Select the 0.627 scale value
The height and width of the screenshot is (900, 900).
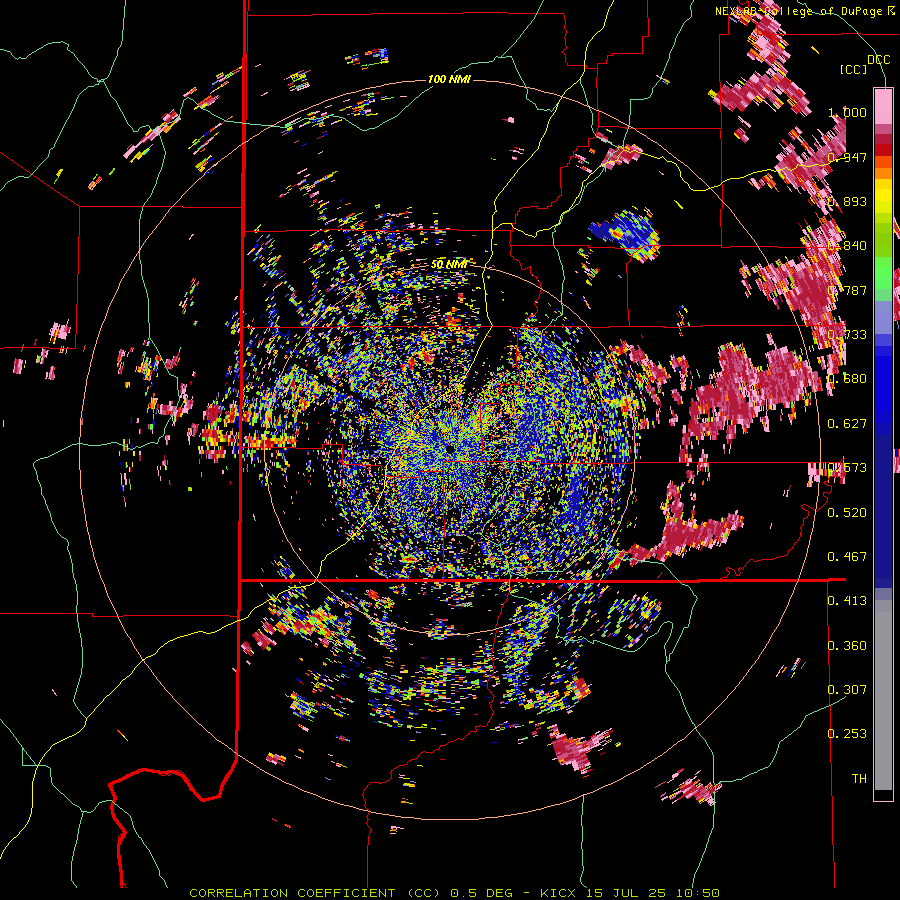tap(847, 424)
